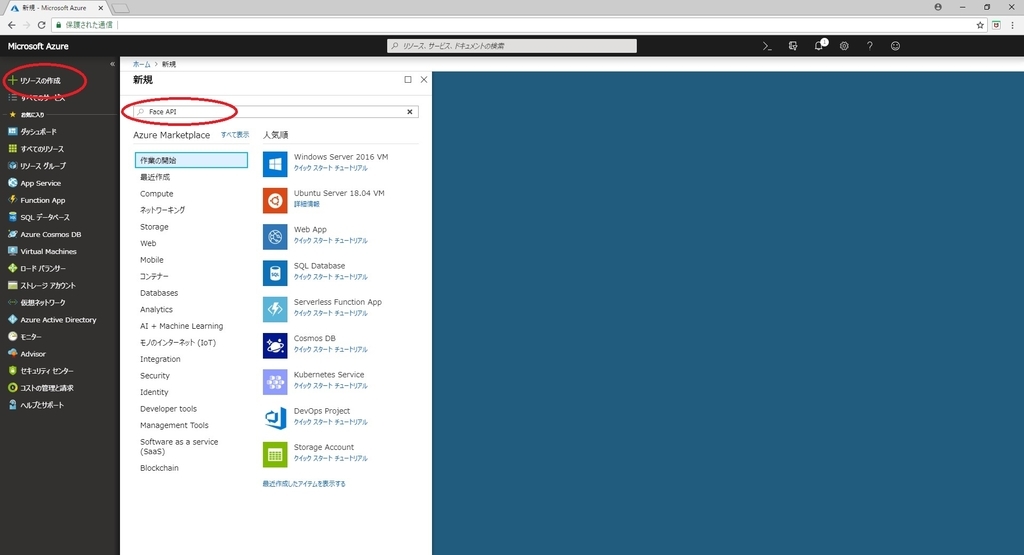Image resolution: width=1024 pixels, height=555 pixels.
Task: Select Web category
Action: click(148, 243)
